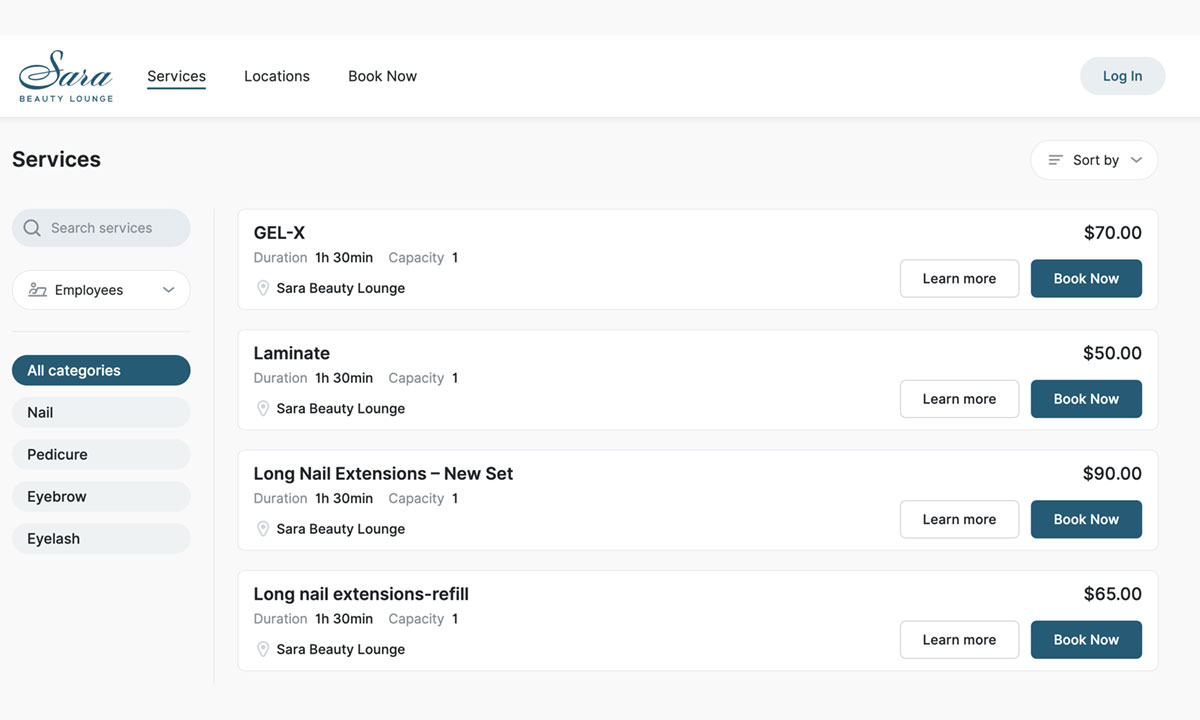Learn more about the Laminate service
Viewport: 1200px width, 720px height.
point(959,399)
